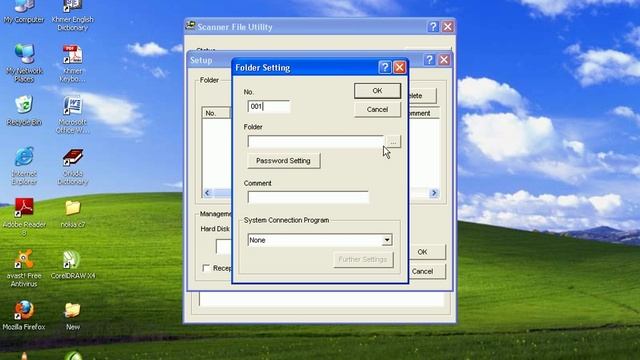Close the Folder Setting dialog
The image size is (640, 360).
399,67
